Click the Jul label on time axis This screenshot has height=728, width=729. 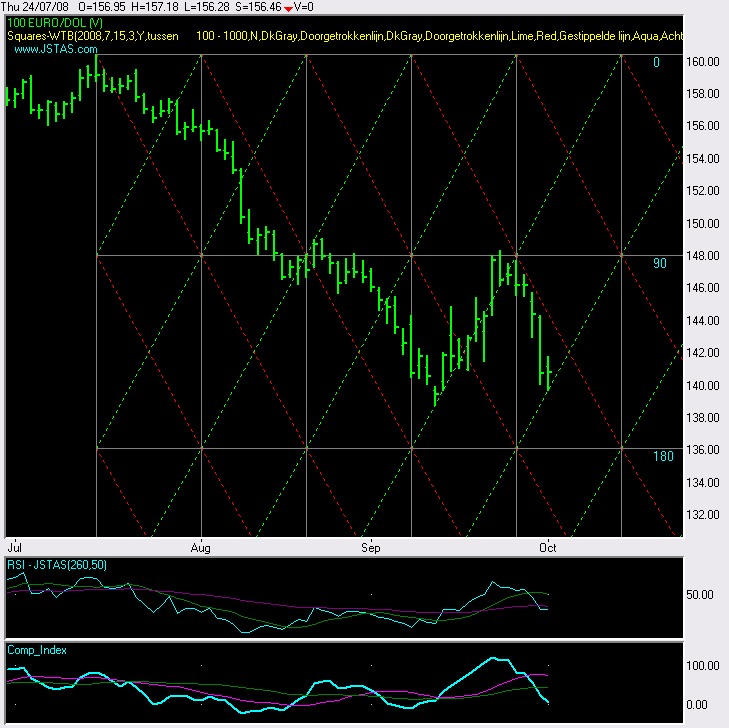(x=15, y=548)
